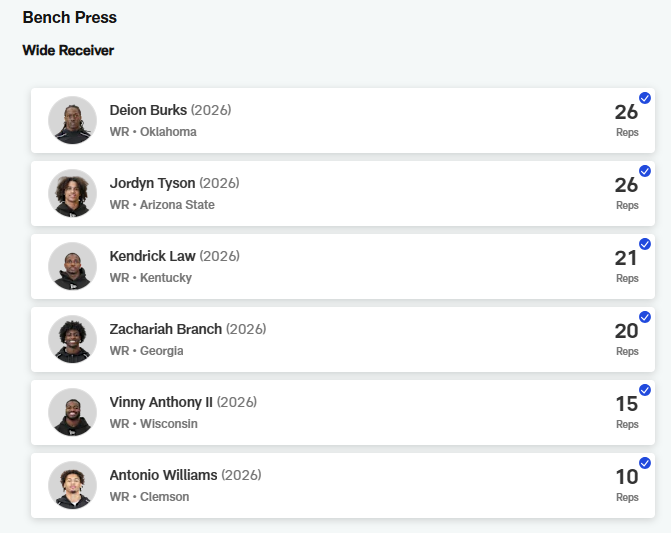Click the verified checkmark badge on Antonio Williams' card
This screenshot has height=533, width=671.
pos(645,463)
